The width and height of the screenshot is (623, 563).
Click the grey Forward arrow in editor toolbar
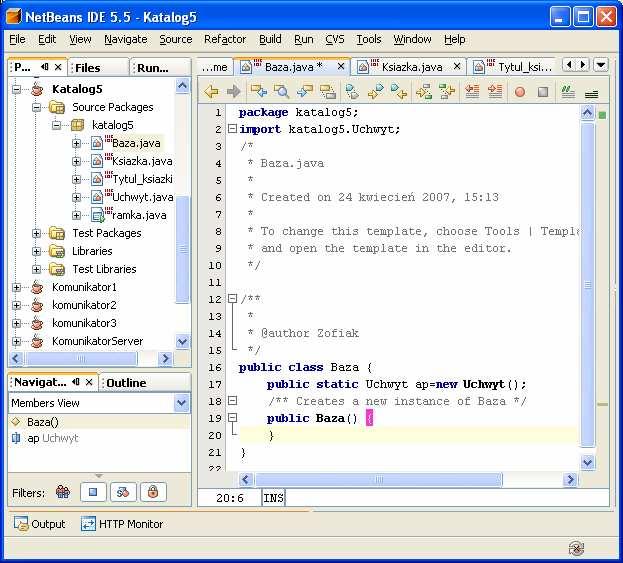(x=234, y=91)
